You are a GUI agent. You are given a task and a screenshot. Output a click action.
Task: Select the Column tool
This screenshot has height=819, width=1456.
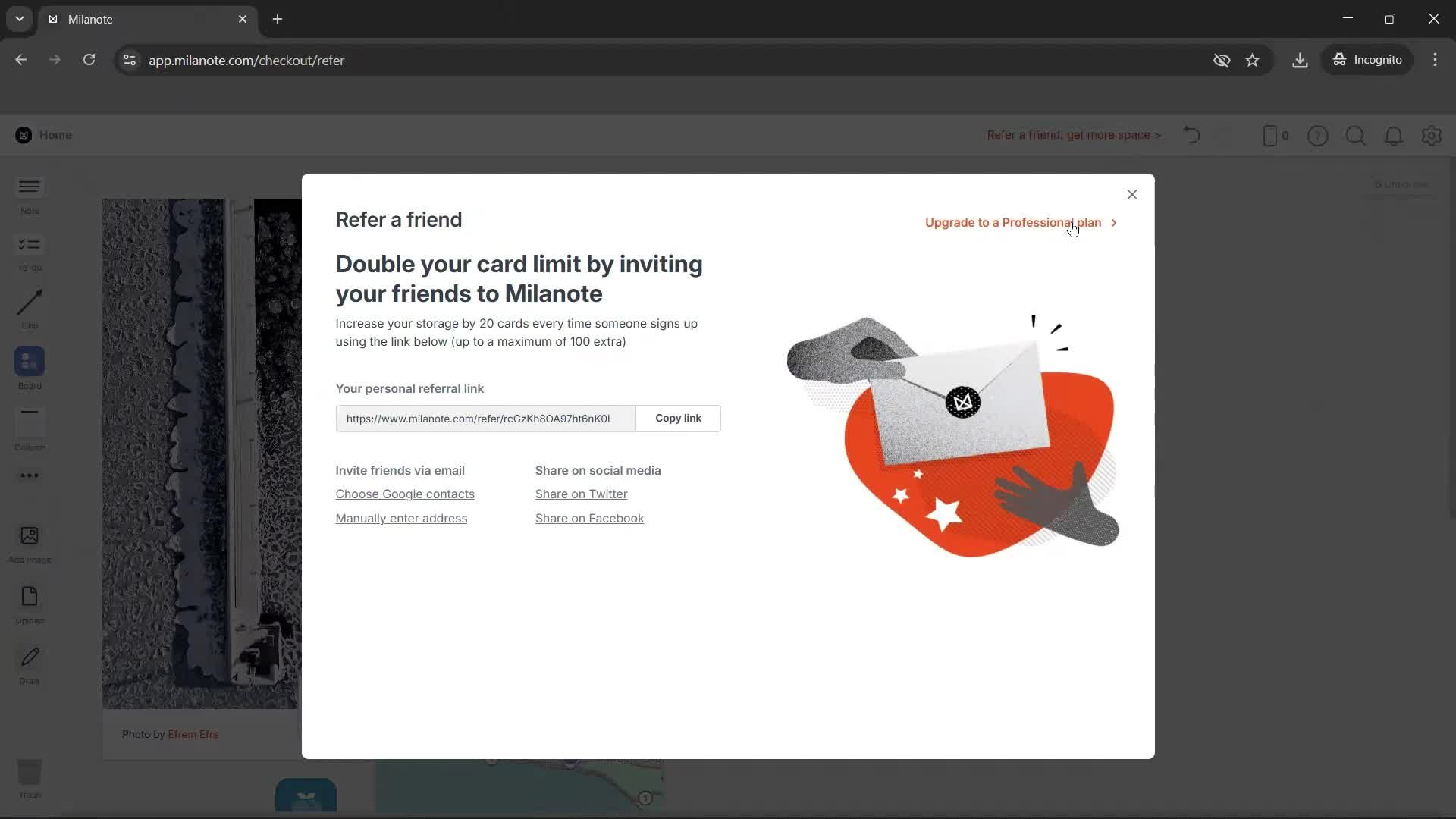click(30, 421)
